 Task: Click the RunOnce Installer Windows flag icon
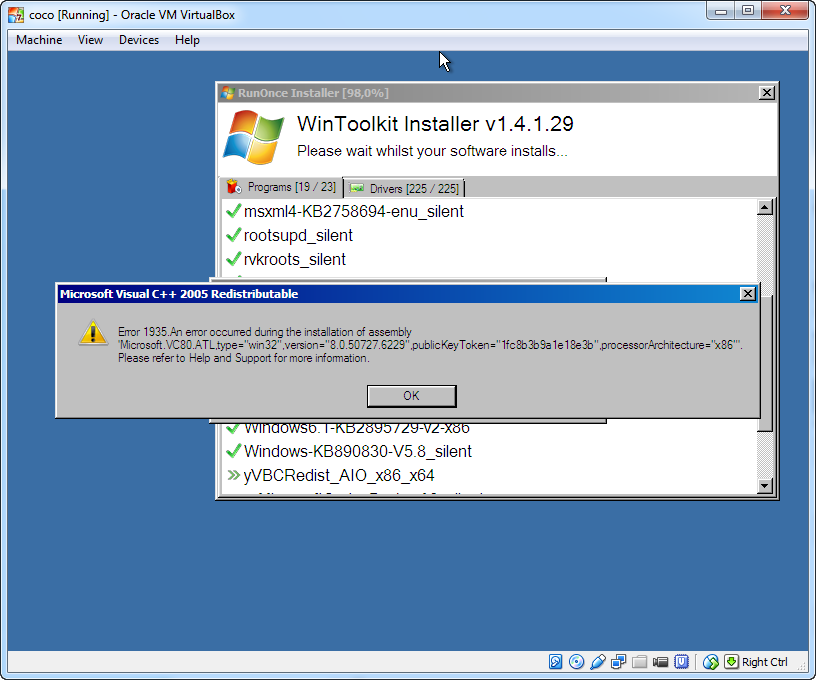[x=228, y=93]
